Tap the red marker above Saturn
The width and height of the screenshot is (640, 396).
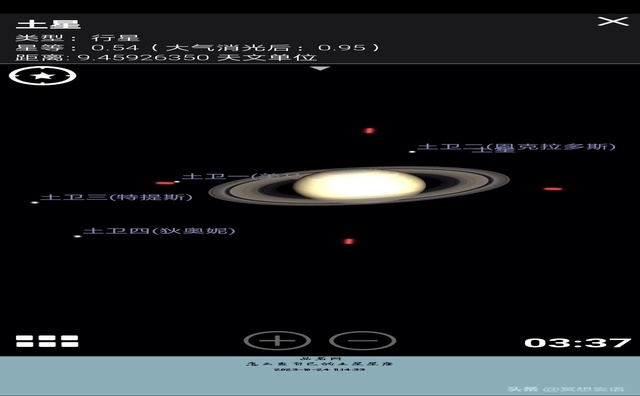(369, 131)
